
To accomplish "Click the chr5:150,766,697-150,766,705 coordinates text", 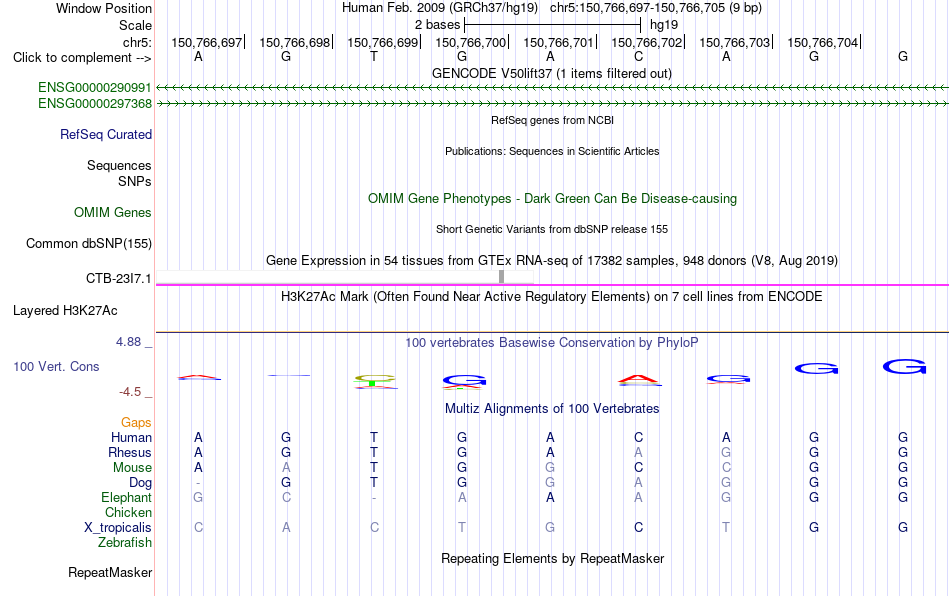I will point(656,8).
